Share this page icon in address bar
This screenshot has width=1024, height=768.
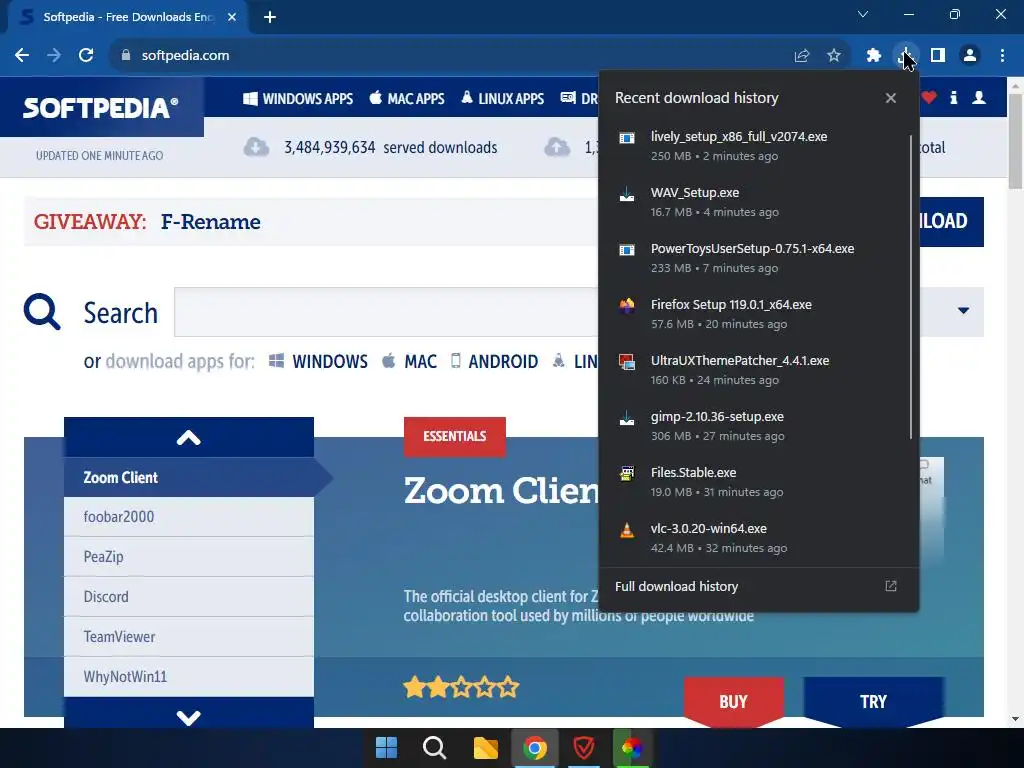tap(802, 56)
